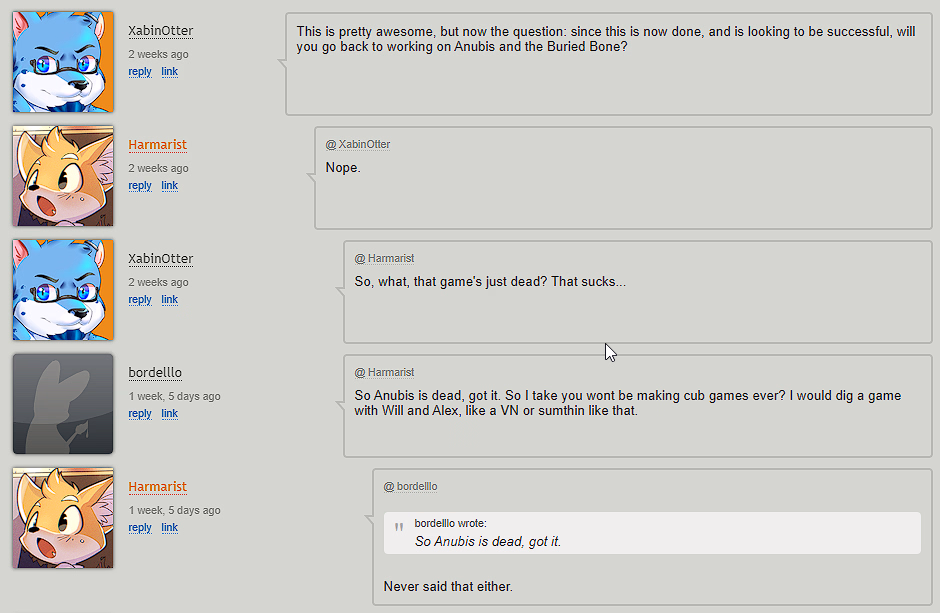Viewport: 940px width, 613px height.
Task: Visit bordelllo's profile via username
Action: [x=155, y=373]
